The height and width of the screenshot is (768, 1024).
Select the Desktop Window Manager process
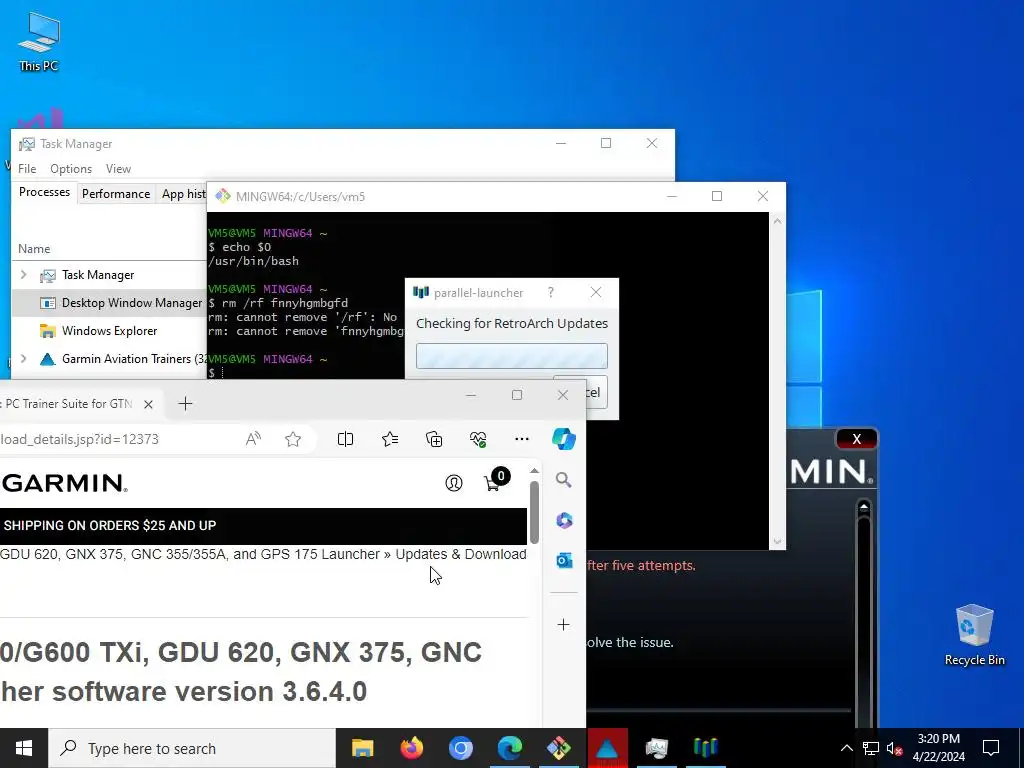click(109, 303)
